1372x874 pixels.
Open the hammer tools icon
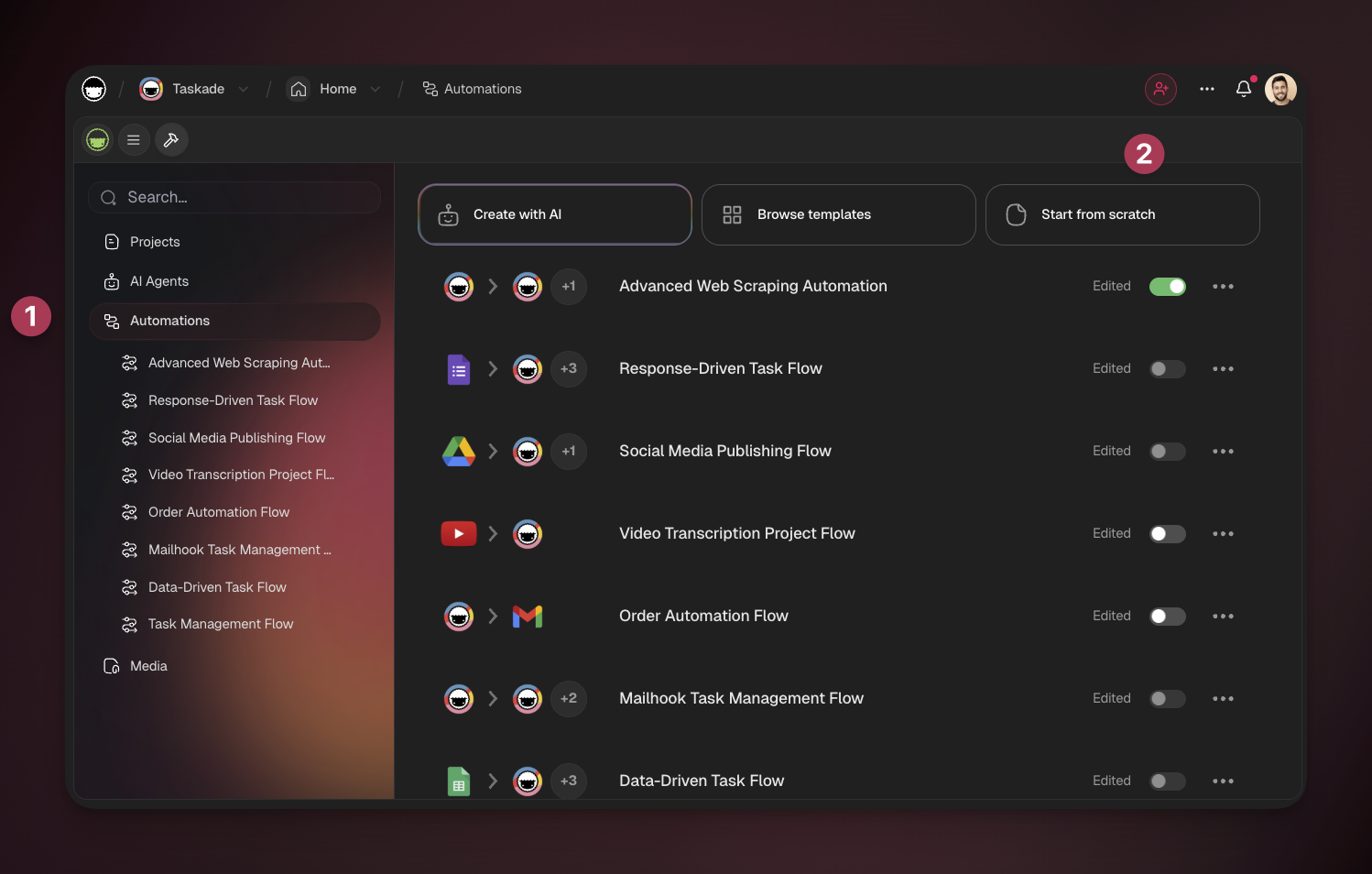pos(171,140)
